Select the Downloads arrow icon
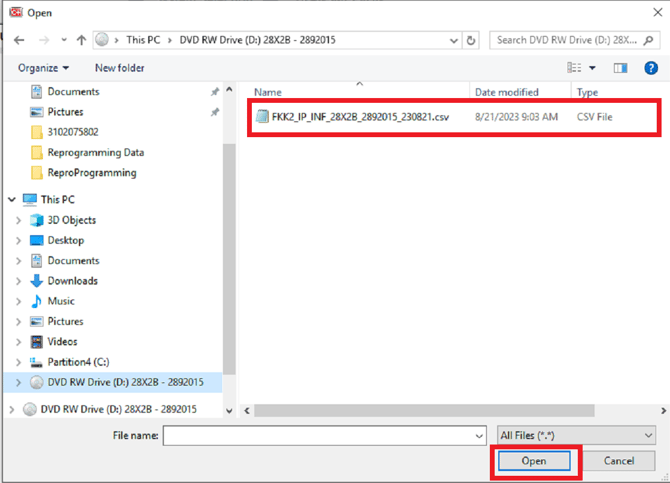This screenshot has height=483, width=670. (37, 281)
